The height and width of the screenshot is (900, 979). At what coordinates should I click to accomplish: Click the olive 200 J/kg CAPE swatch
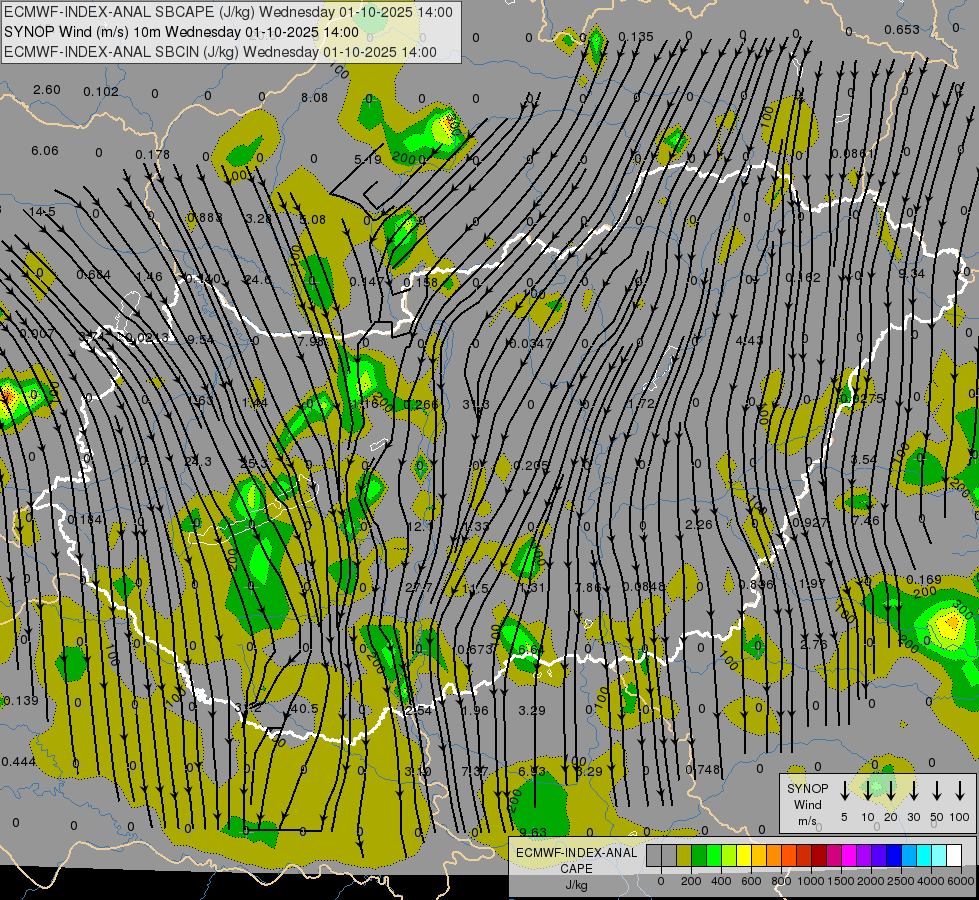coord(684,856)
